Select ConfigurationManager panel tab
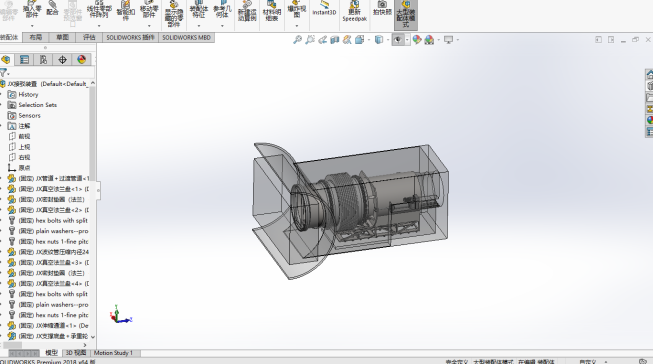The width and height of the screenshot is (653, 364). pyautogui.click(x=43, y=60)
